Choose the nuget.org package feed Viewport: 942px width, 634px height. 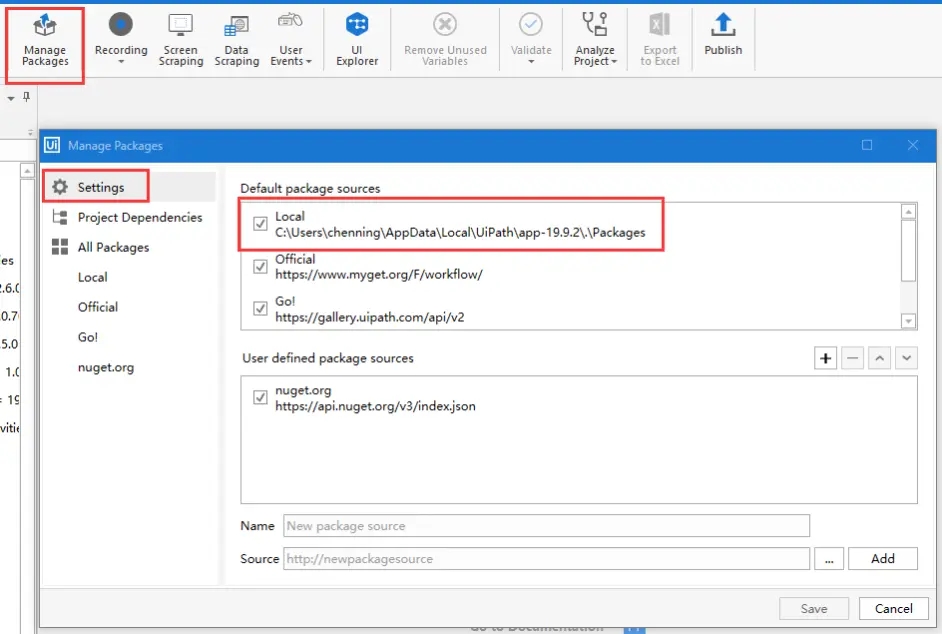106,367
